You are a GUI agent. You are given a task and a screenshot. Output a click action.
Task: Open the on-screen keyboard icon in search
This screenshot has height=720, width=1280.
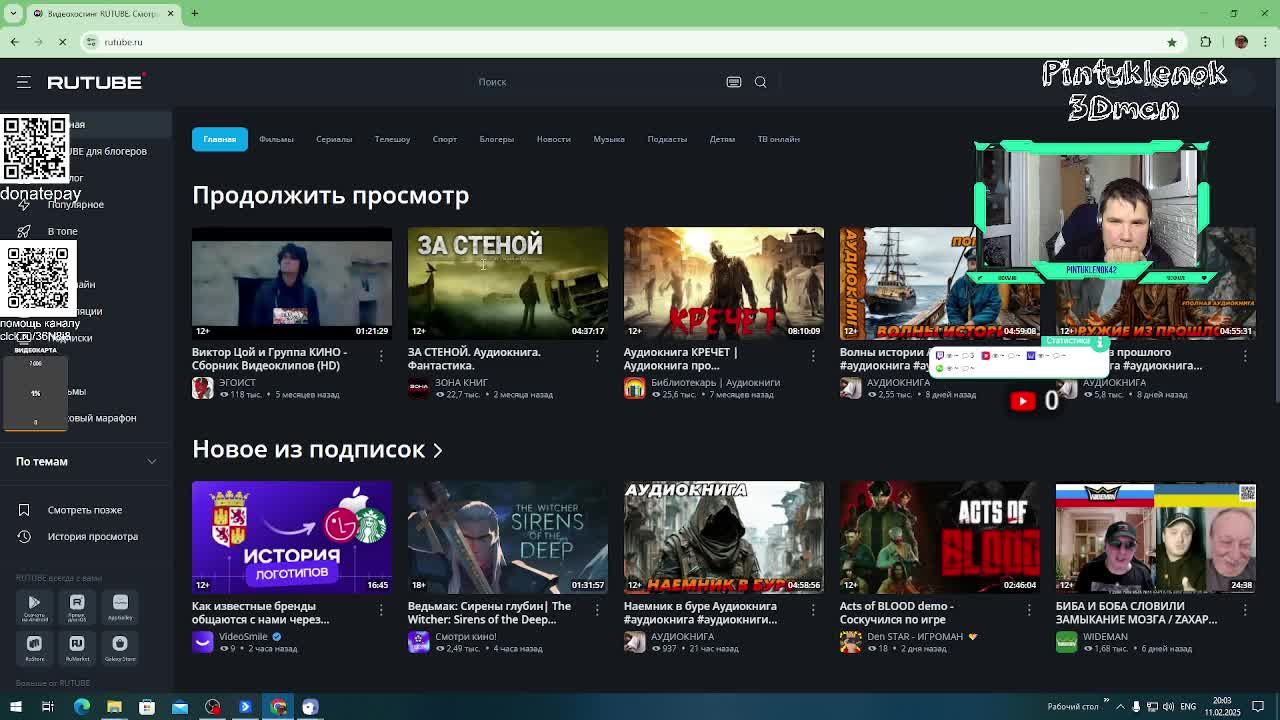[734, 82]
